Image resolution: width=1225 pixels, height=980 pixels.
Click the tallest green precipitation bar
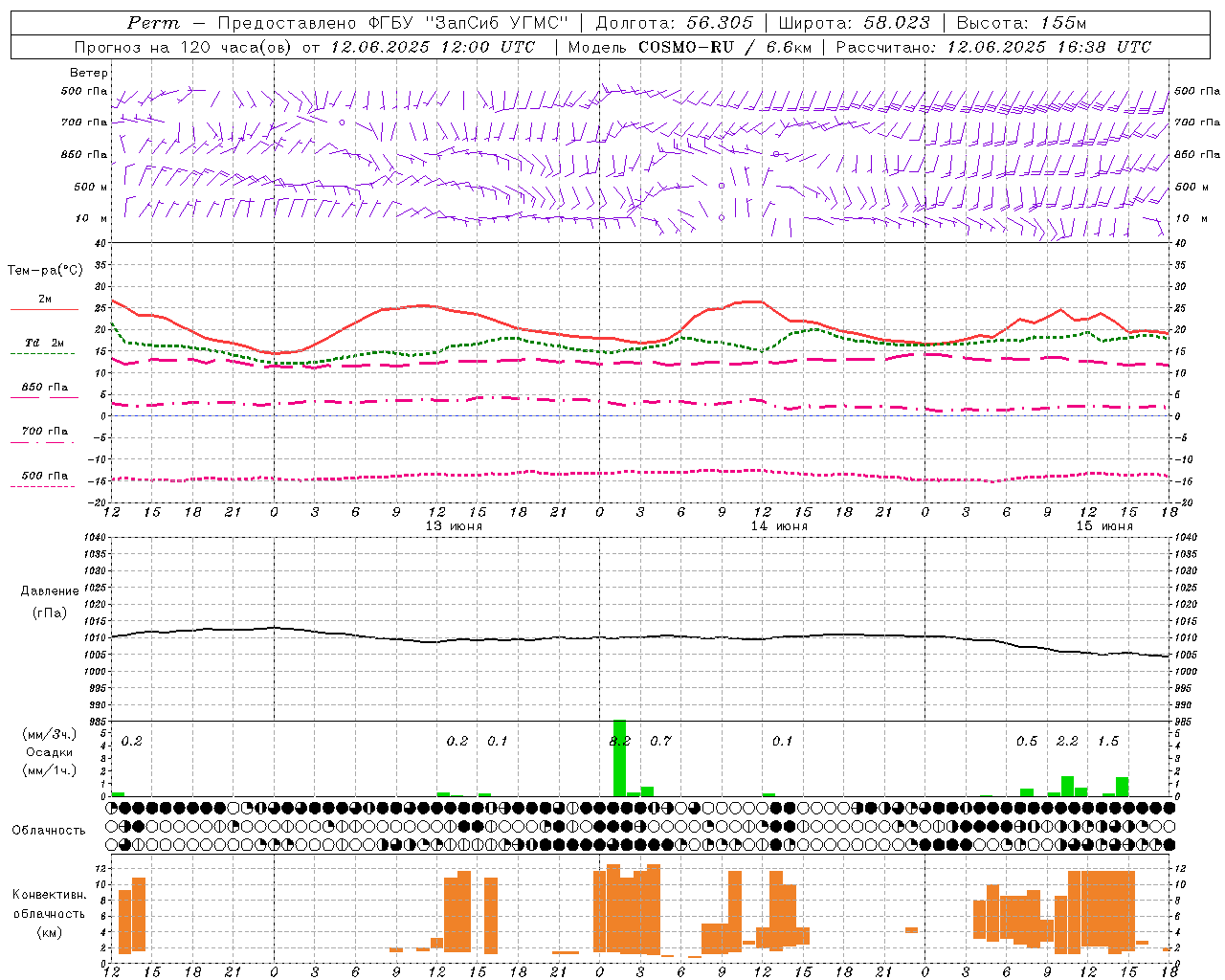click(x=619, y=758)
